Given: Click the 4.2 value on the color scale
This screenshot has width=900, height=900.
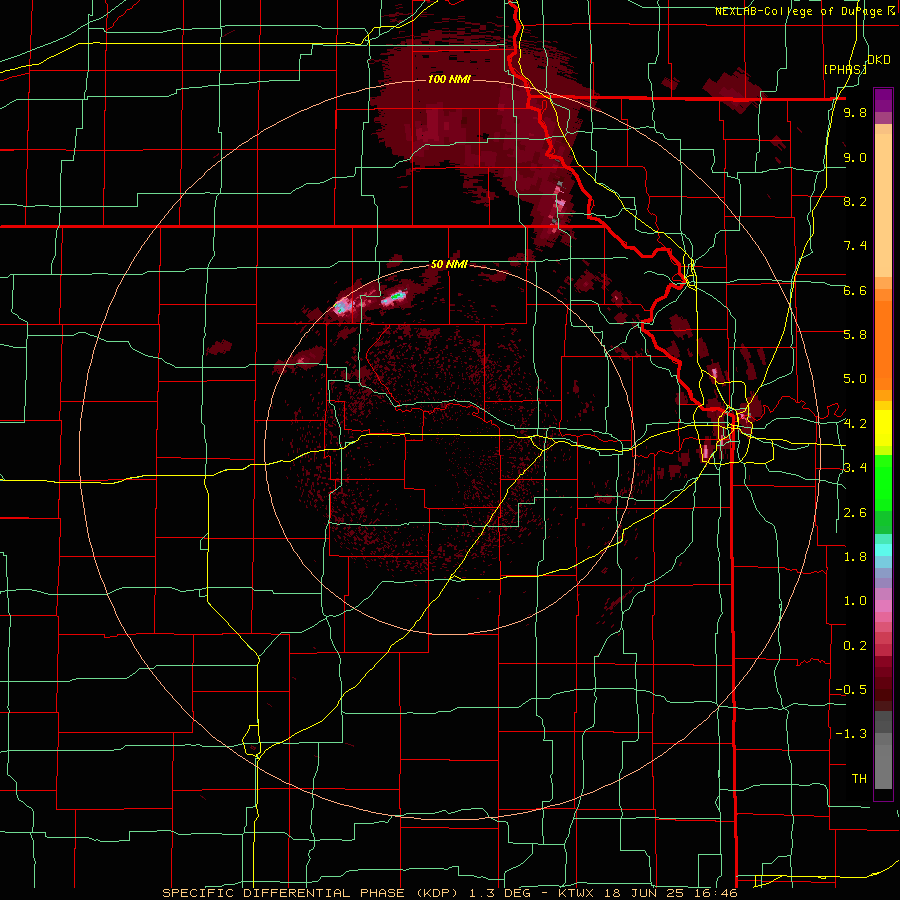Looking at the screenshot, I should tap(855, 424).
